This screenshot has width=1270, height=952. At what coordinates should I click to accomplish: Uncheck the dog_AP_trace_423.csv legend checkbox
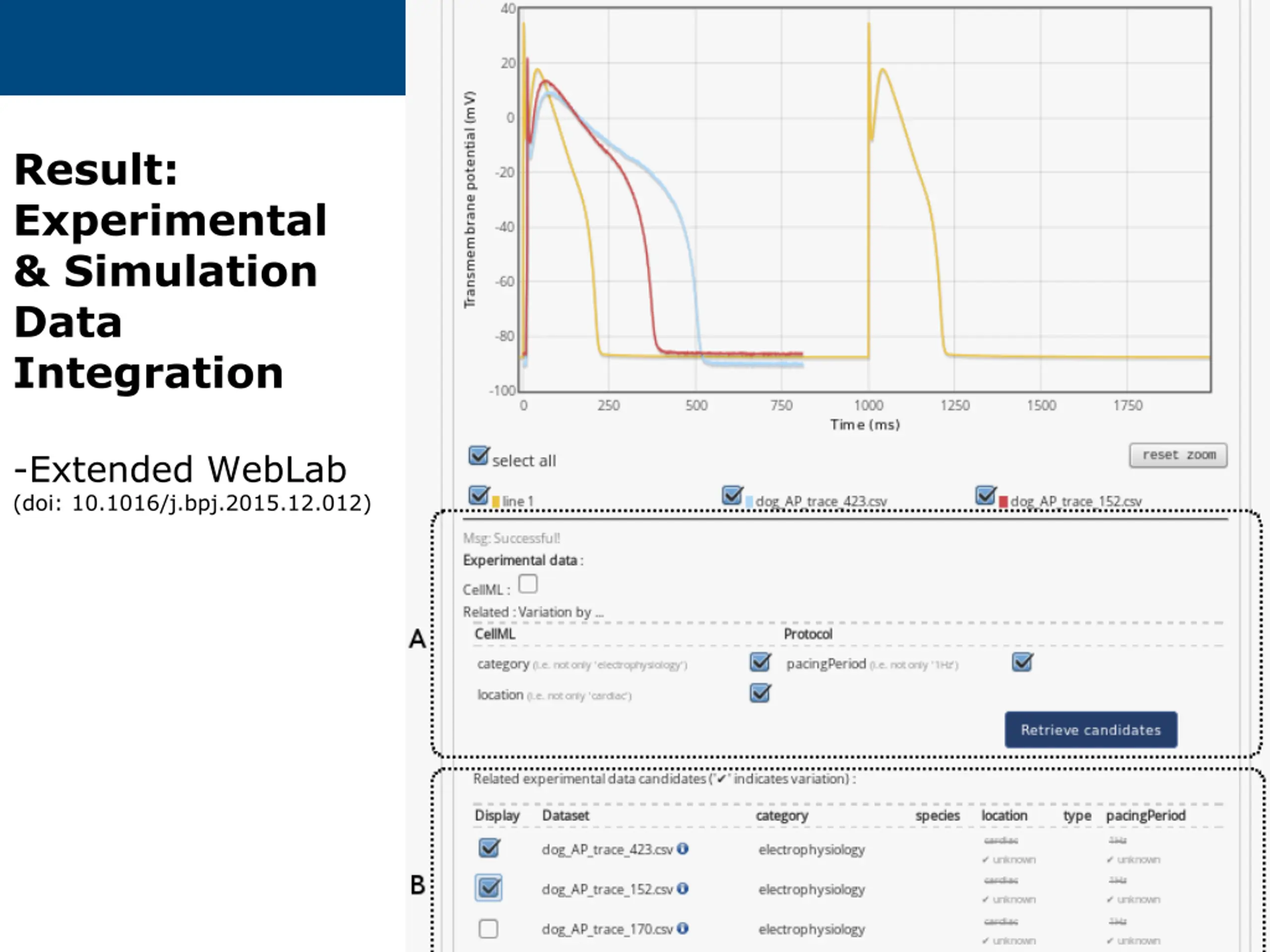coord(732,495)
